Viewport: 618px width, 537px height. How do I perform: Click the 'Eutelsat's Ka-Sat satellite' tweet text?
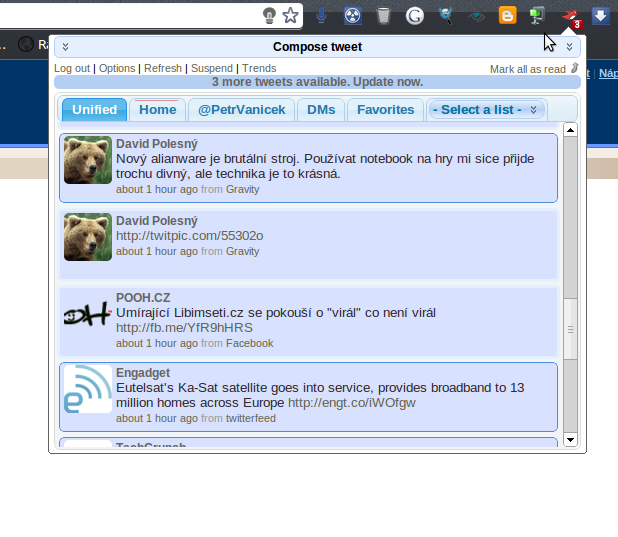[x=320, y=395]
